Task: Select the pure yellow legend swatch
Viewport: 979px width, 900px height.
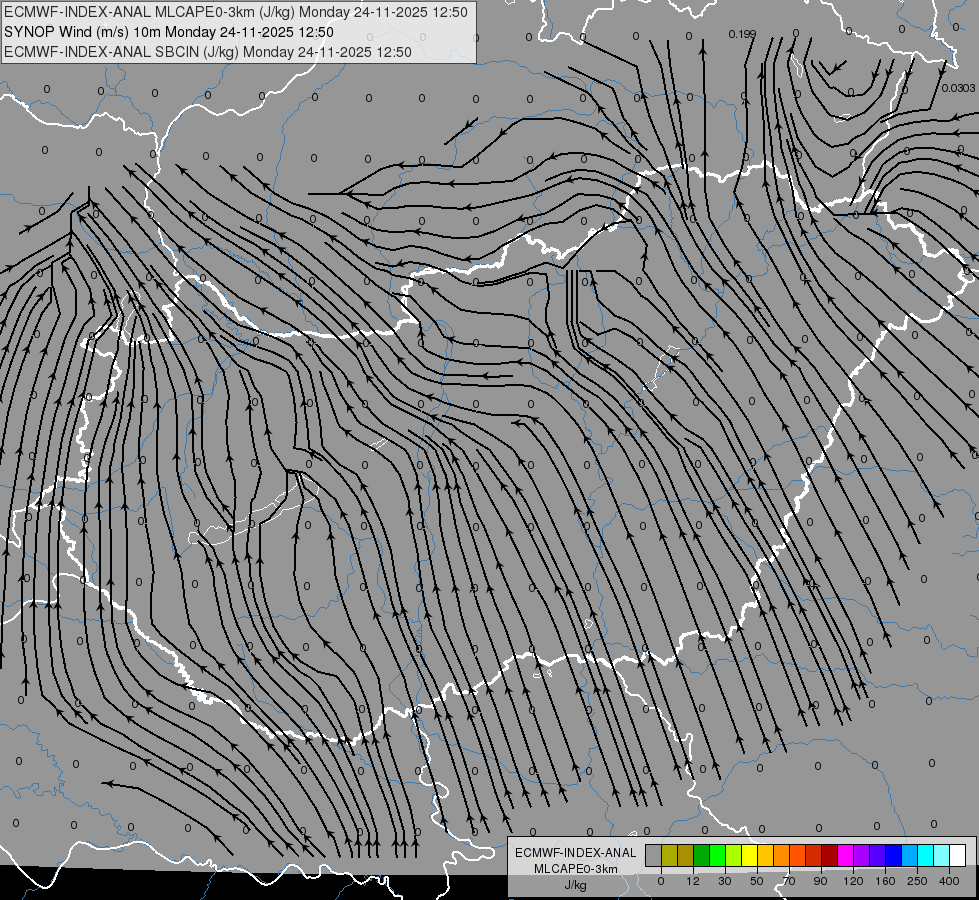Action: [749, 855]
